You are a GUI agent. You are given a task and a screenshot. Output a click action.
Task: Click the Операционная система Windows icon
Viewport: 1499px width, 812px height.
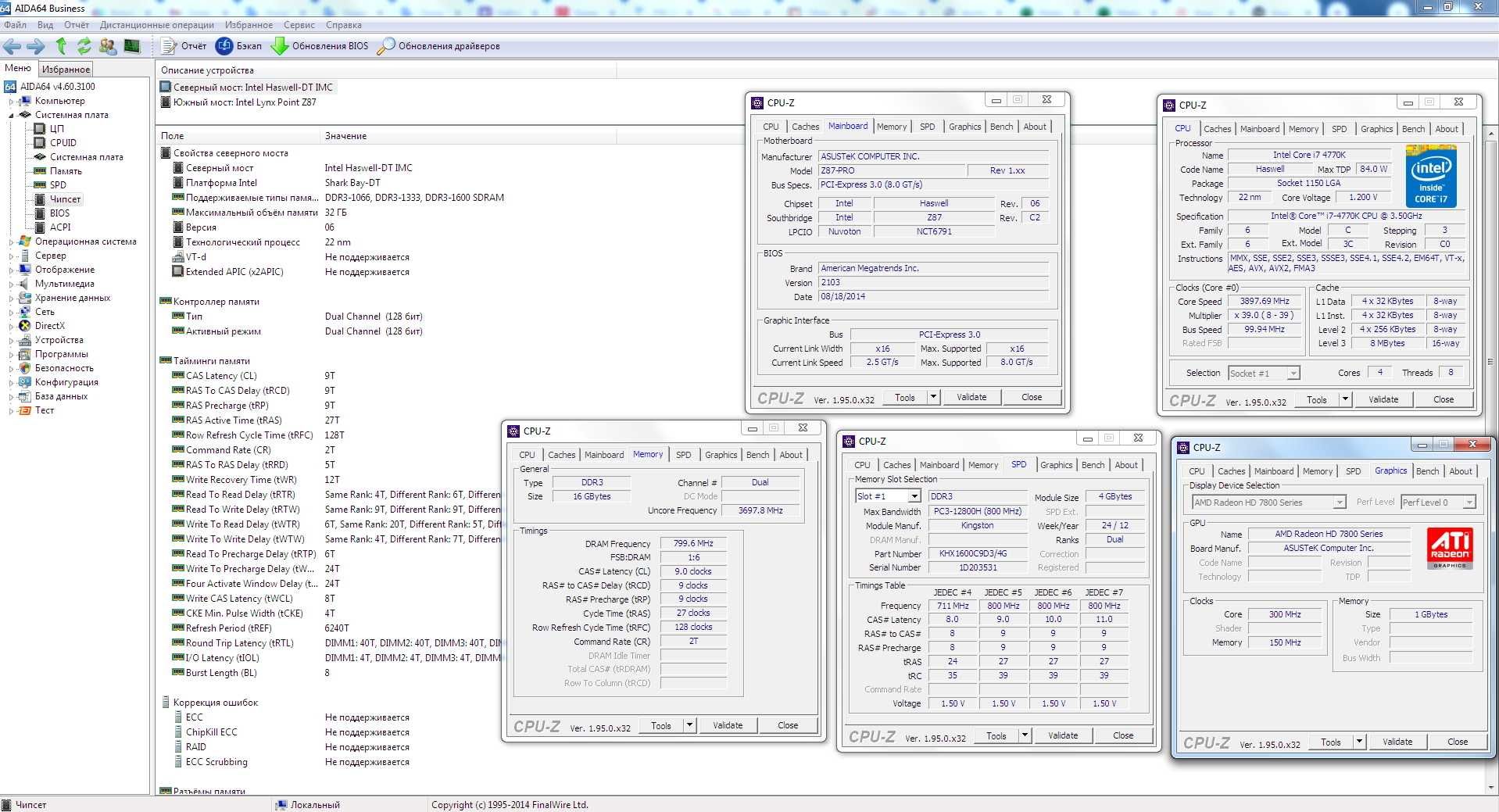[25, 241]
